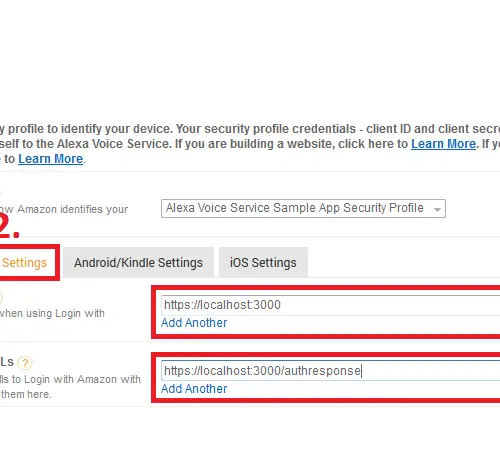This screenshot has width=500, height=472.
Task: Click the 'Alexa Voice Service Sample App' text in selector
Action: tap(253, 208)
